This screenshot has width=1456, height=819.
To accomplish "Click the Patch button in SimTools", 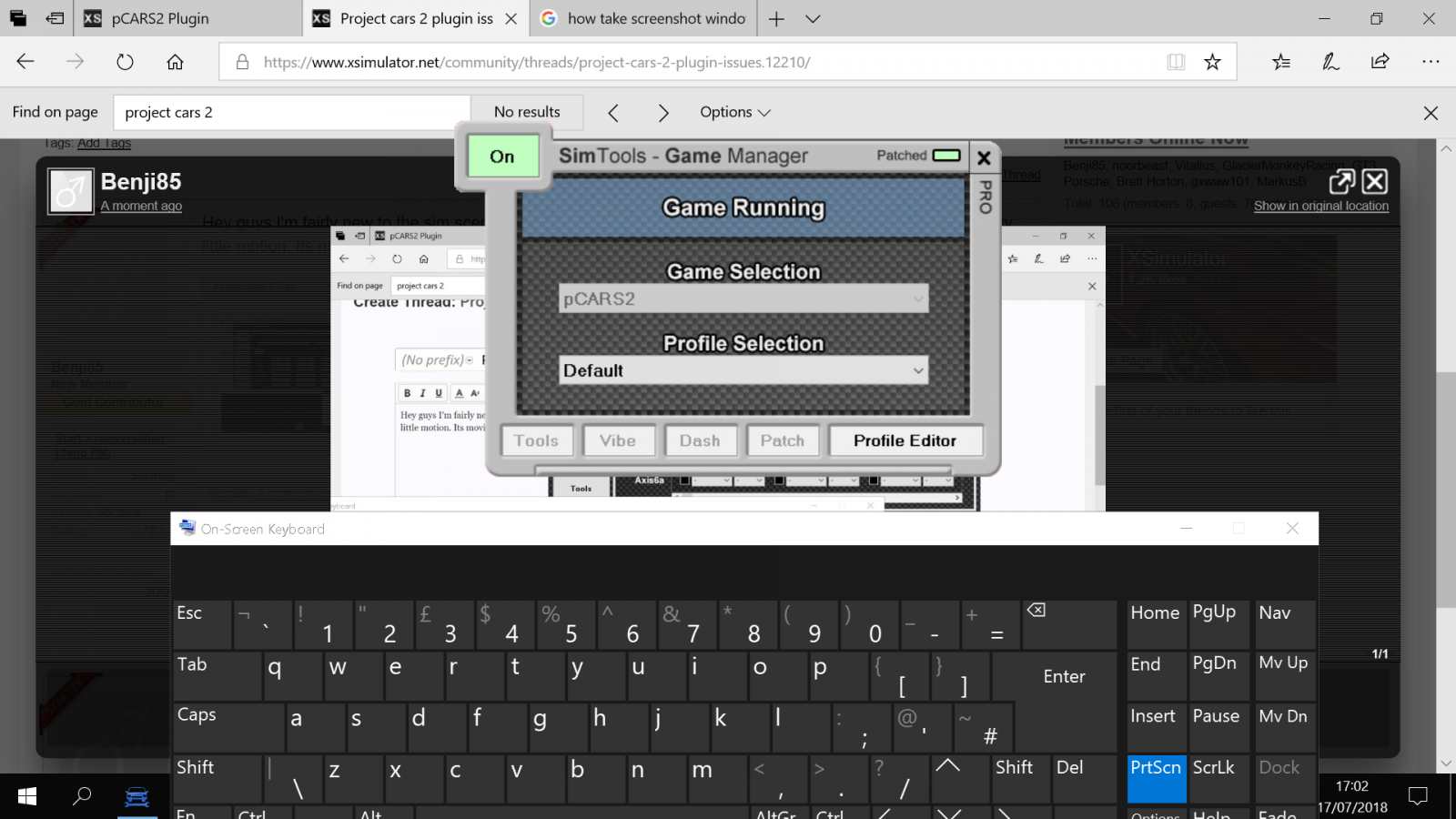I will (x=783, y=440).
